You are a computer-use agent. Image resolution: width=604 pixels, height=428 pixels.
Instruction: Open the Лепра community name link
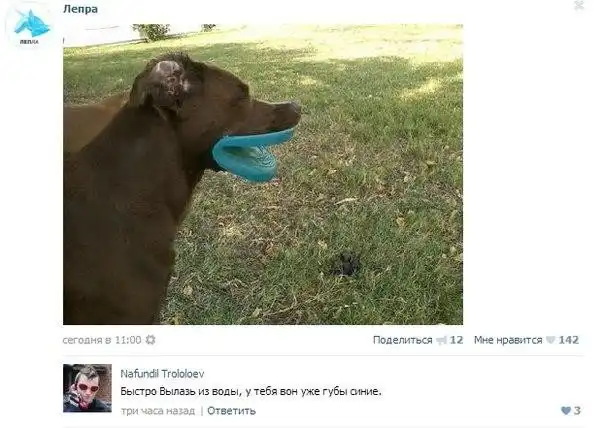[x=80, y=9]
